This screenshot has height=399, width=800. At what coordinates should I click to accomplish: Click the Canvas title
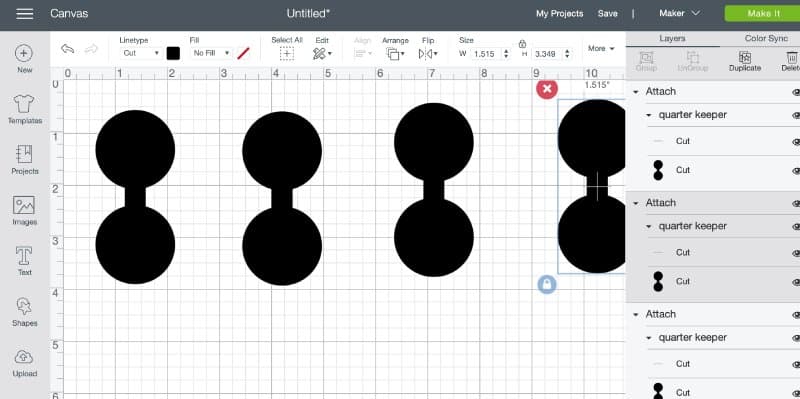point(69,14)
